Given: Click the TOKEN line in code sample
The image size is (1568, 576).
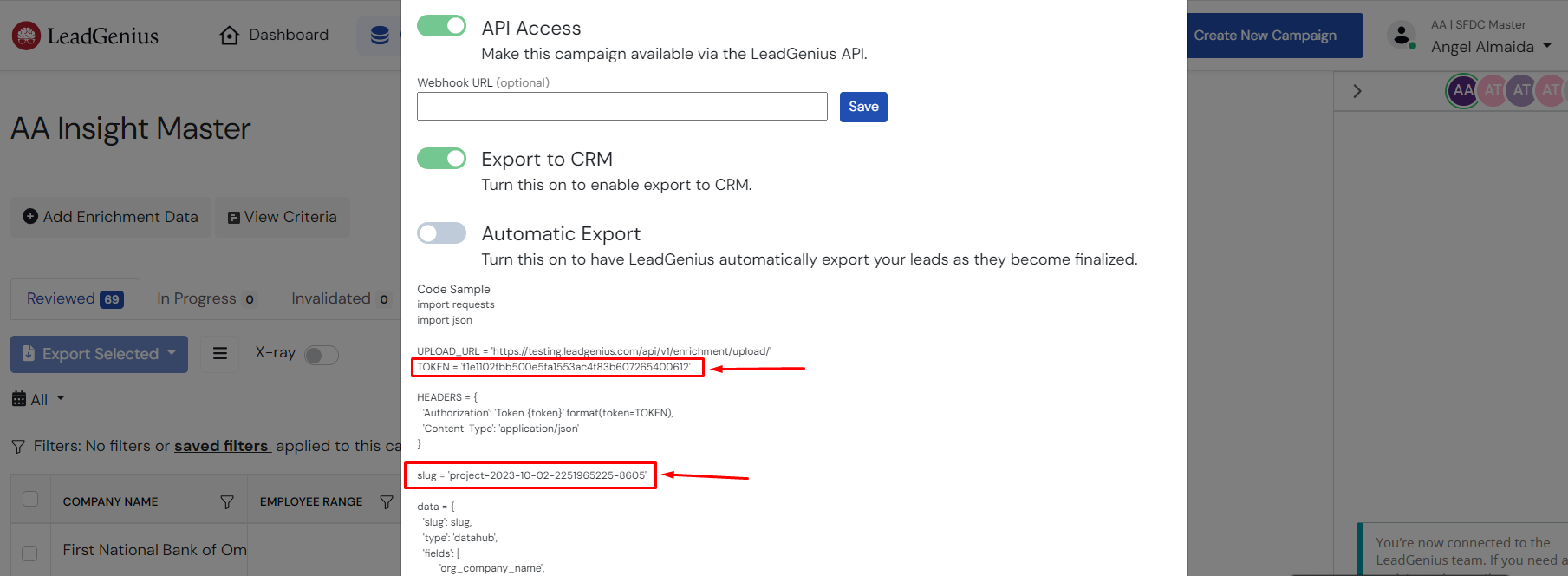Looking at the screenshot, I should point(554,367).
